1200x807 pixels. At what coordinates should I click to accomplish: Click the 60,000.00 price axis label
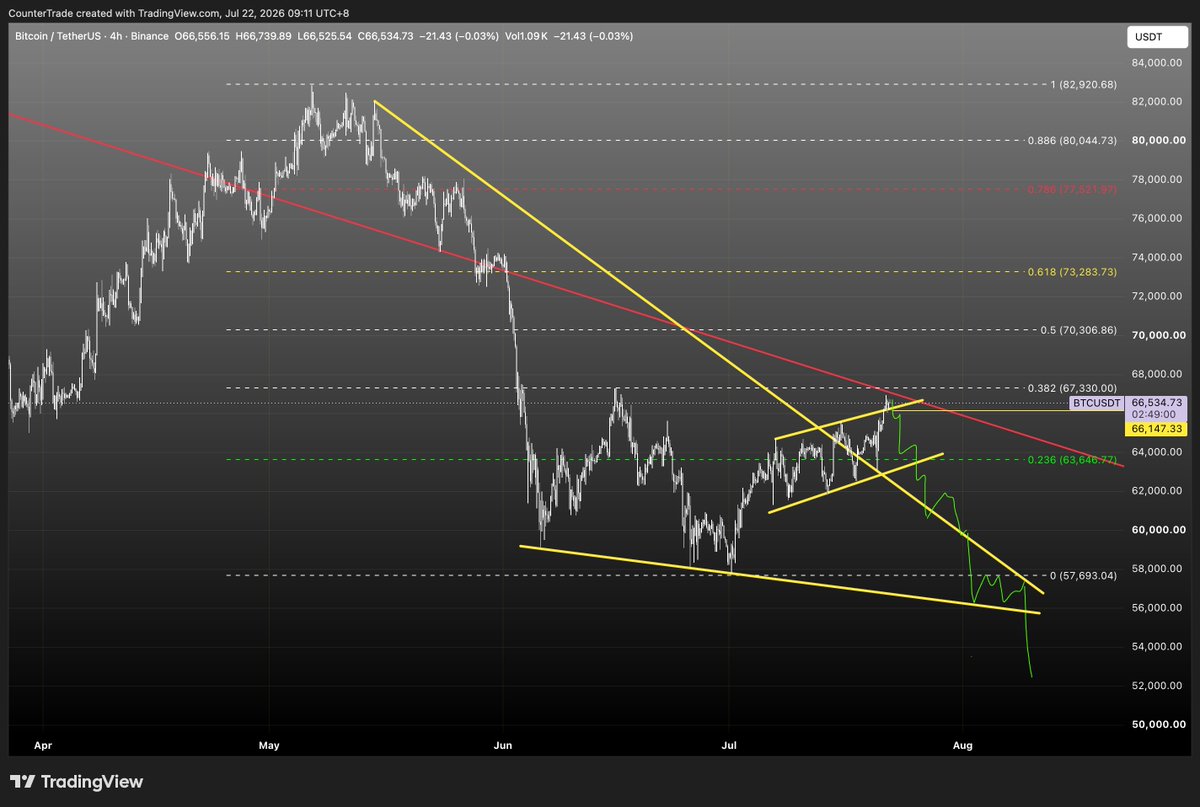pyautogui.click(x=1159, y=530)
